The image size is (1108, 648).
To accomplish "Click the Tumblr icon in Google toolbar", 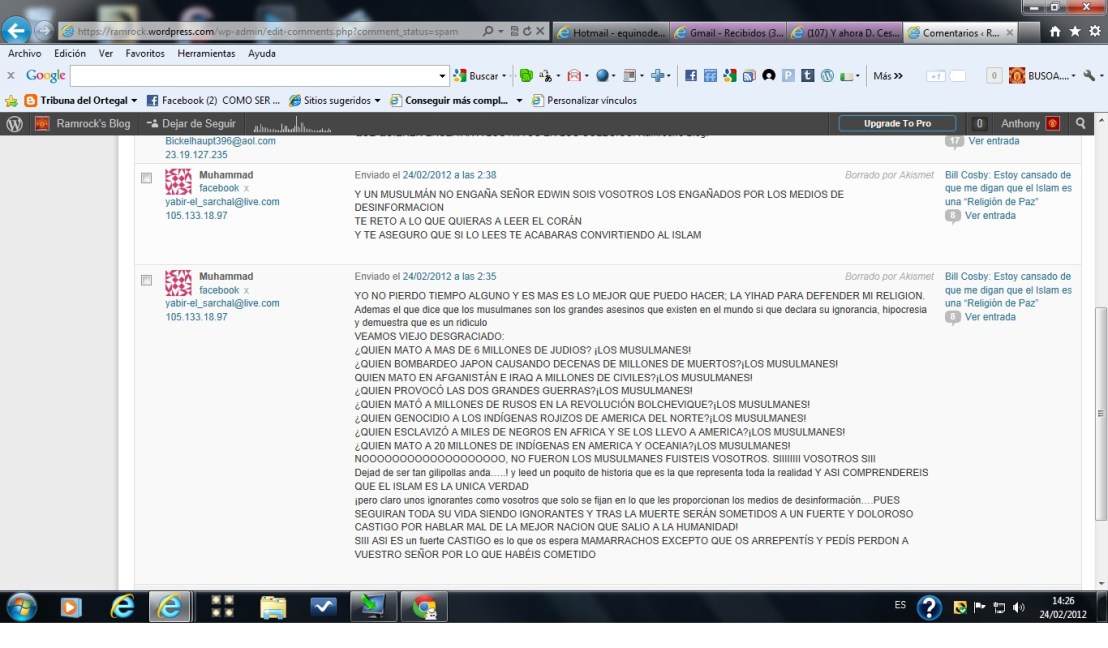I will tap(807, 76).
